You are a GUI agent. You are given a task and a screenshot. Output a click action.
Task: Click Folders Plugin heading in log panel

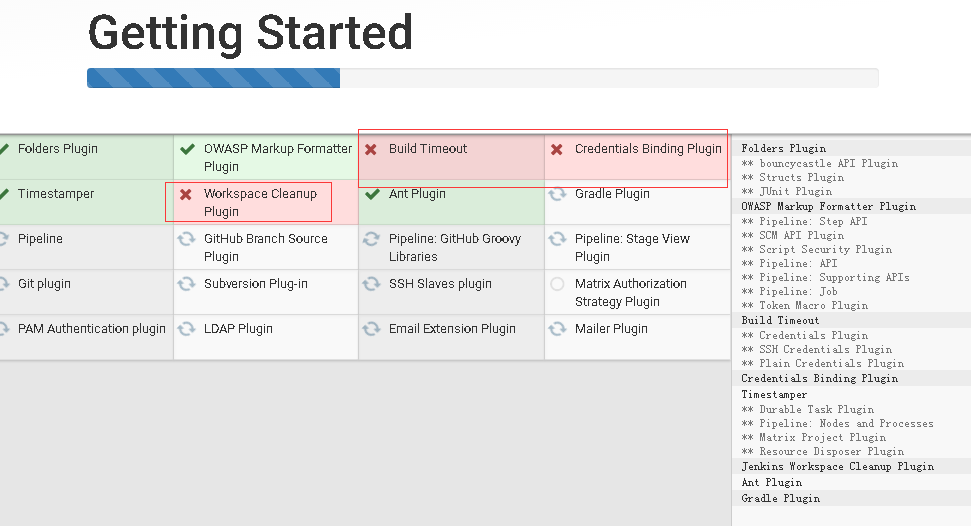click(x=783, y=148)
